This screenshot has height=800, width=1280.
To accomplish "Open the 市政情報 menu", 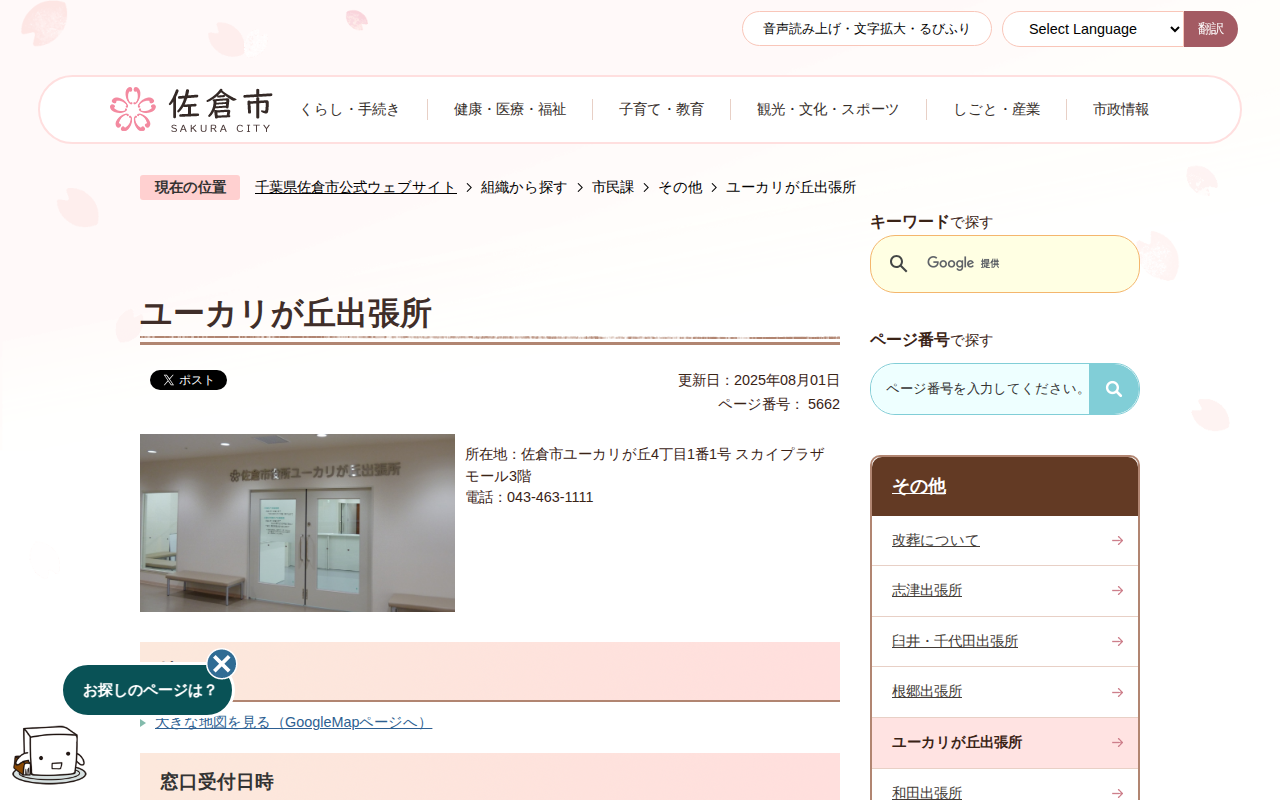I will point(1121,109).
